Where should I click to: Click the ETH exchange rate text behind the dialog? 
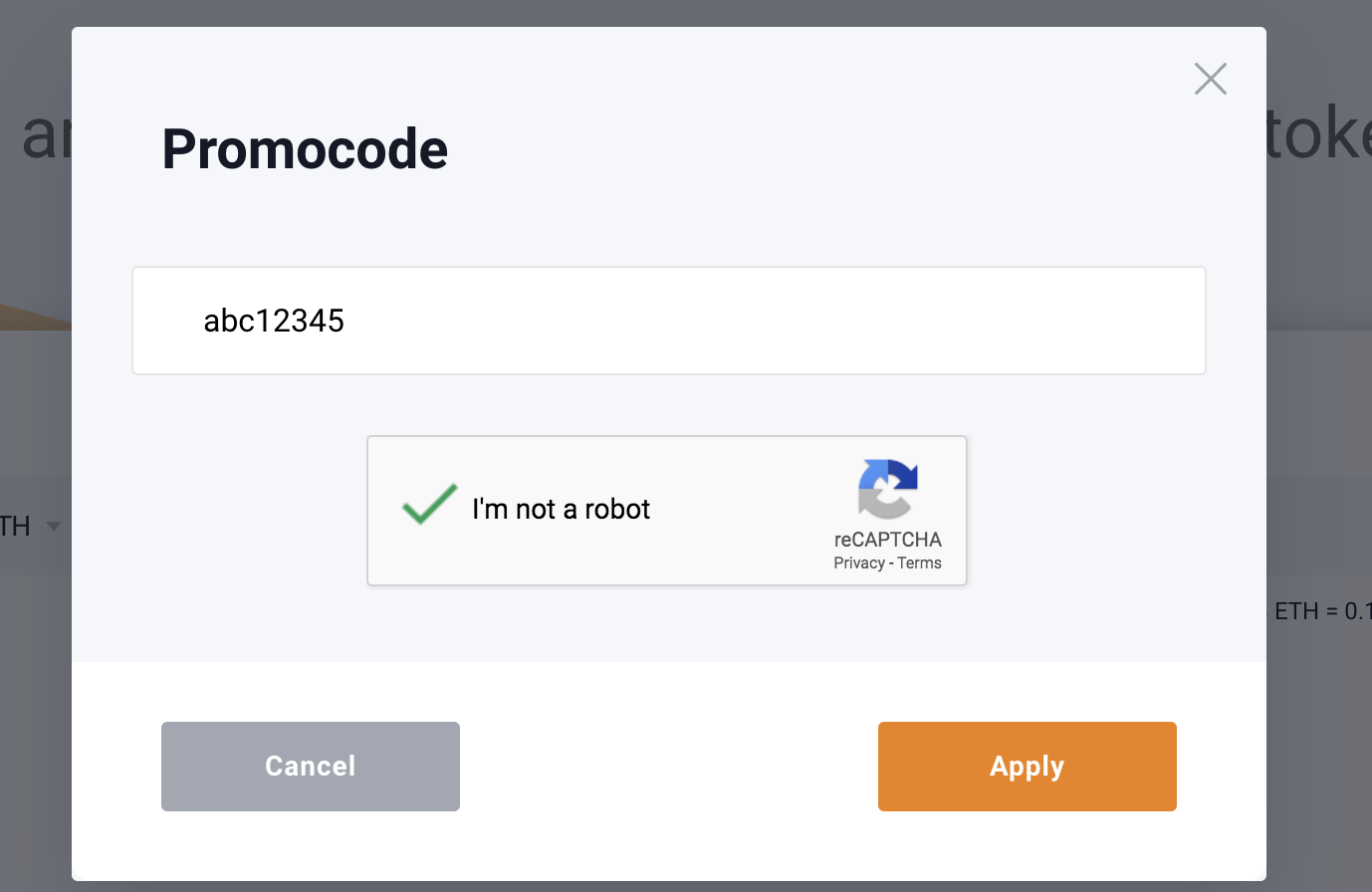click(x=1322, y=611)
